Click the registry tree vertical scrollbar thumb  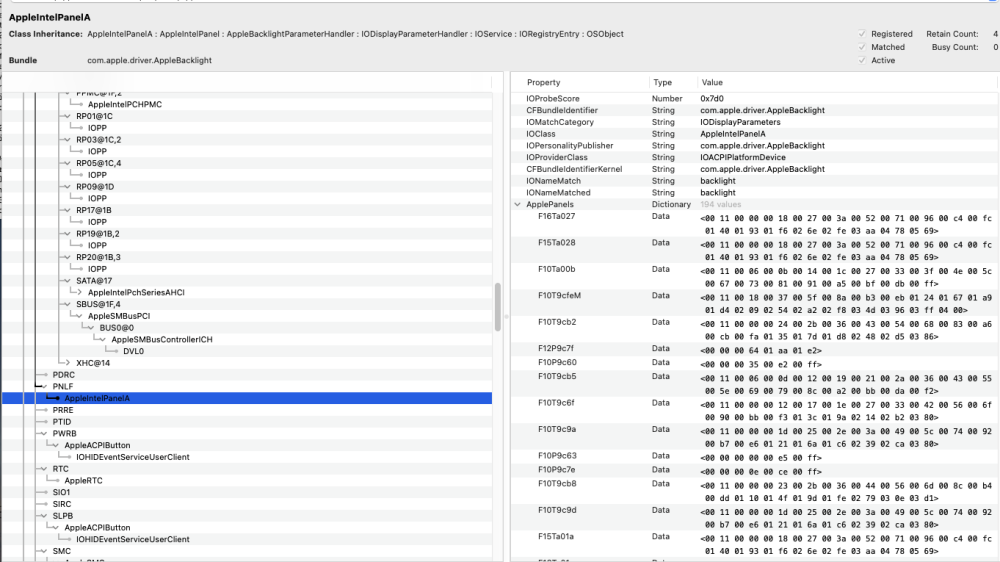tap(497, 307)
